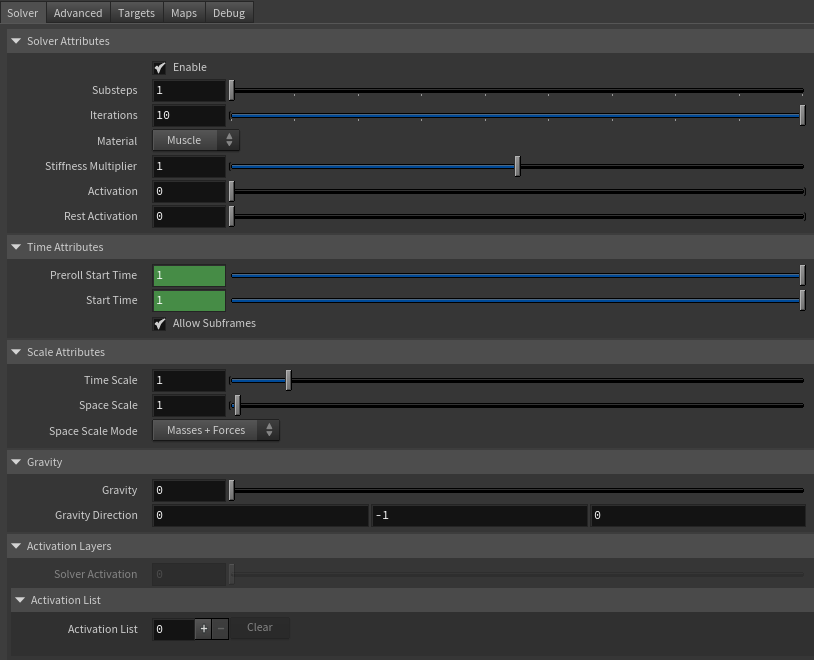Viewport: 814px width, 660px height.
Task: Click the Gravity Direction Y field showing -1
Action: coord(480,515)
